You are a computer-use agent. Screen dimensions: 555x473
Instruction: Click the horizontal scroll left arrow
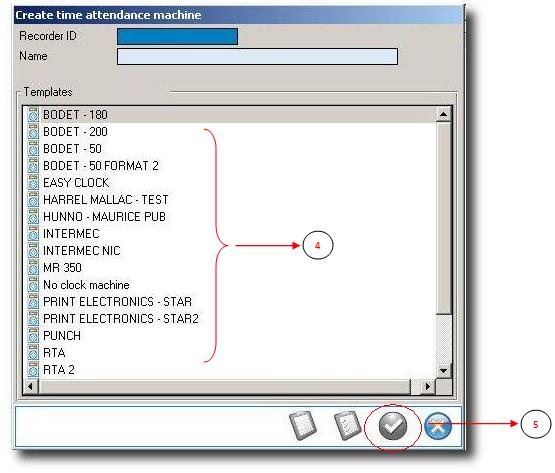click(x=31, y=386)
